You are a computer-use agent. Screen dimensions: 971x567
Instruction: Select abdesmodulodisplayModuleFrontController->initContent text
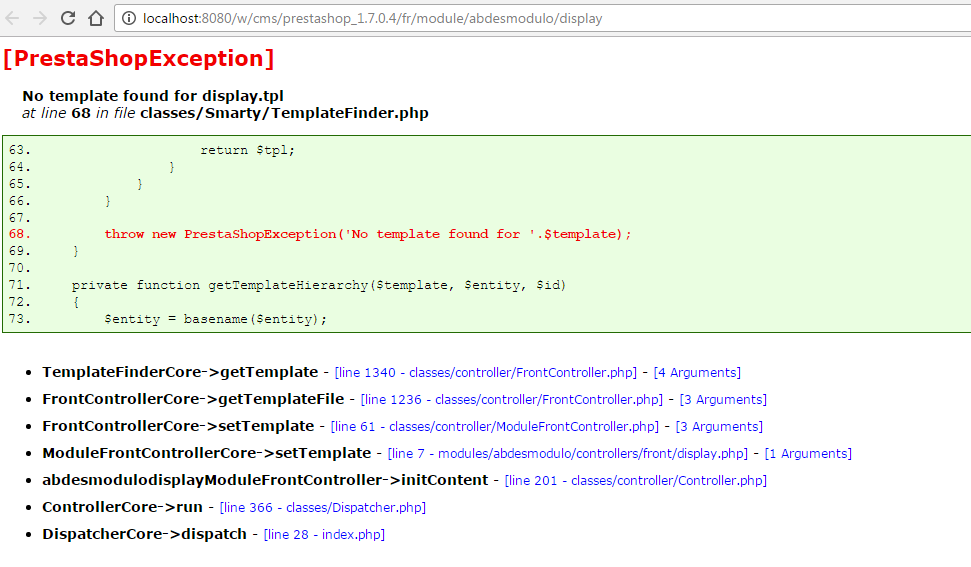265,480
